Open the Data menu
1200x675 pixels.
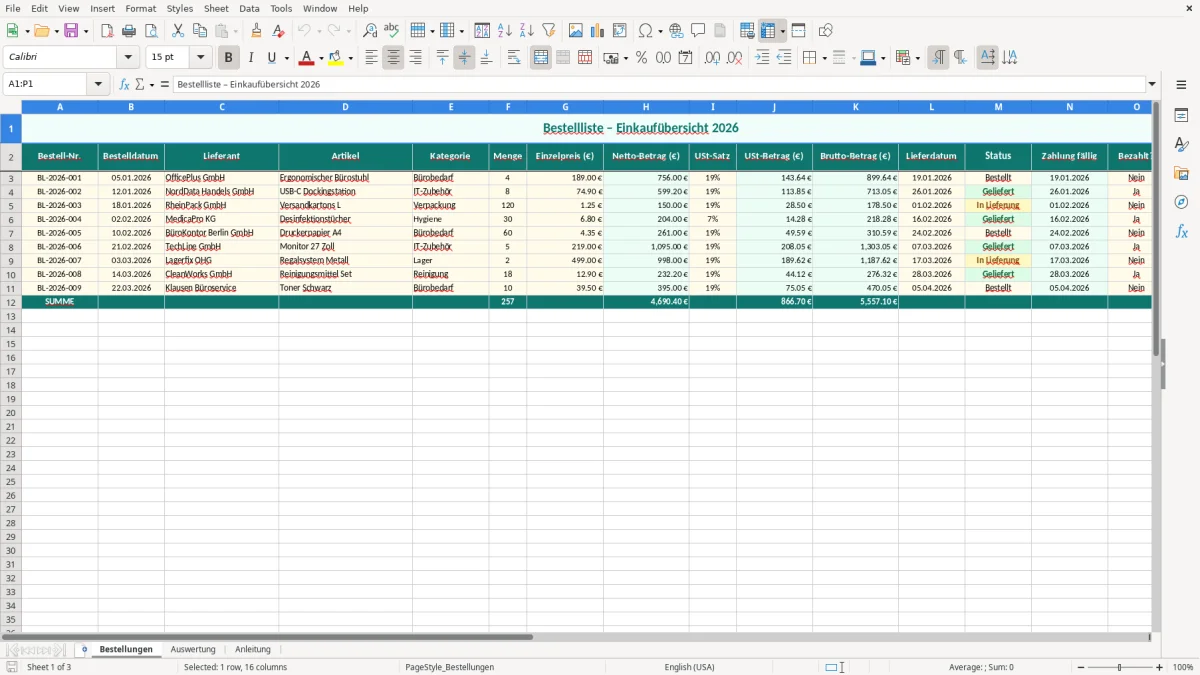(x=249, y=8)
